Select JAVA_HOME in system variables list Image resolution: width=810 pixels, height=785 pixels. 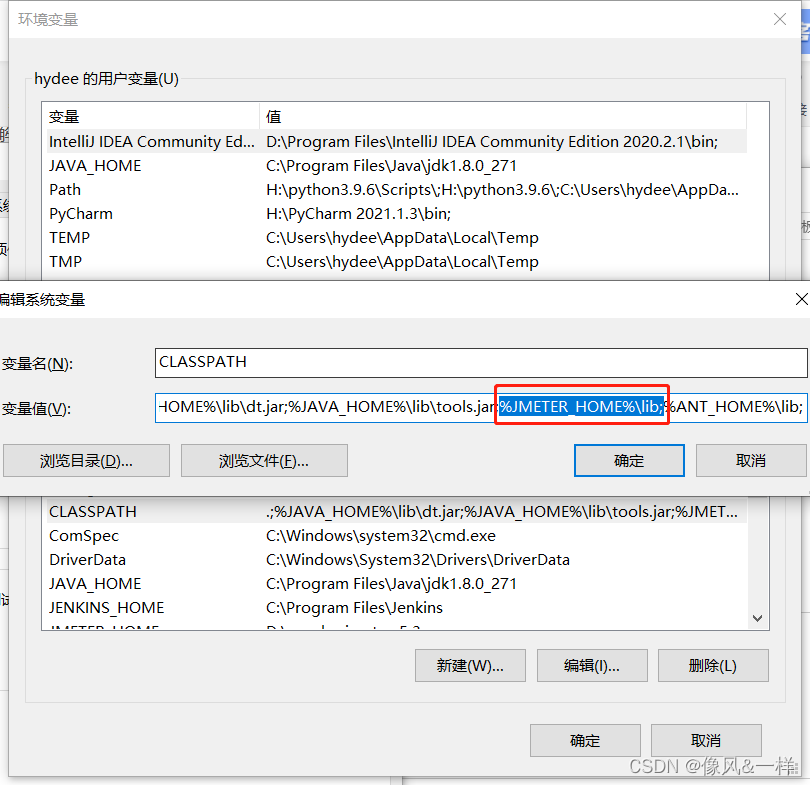point(396,584)
